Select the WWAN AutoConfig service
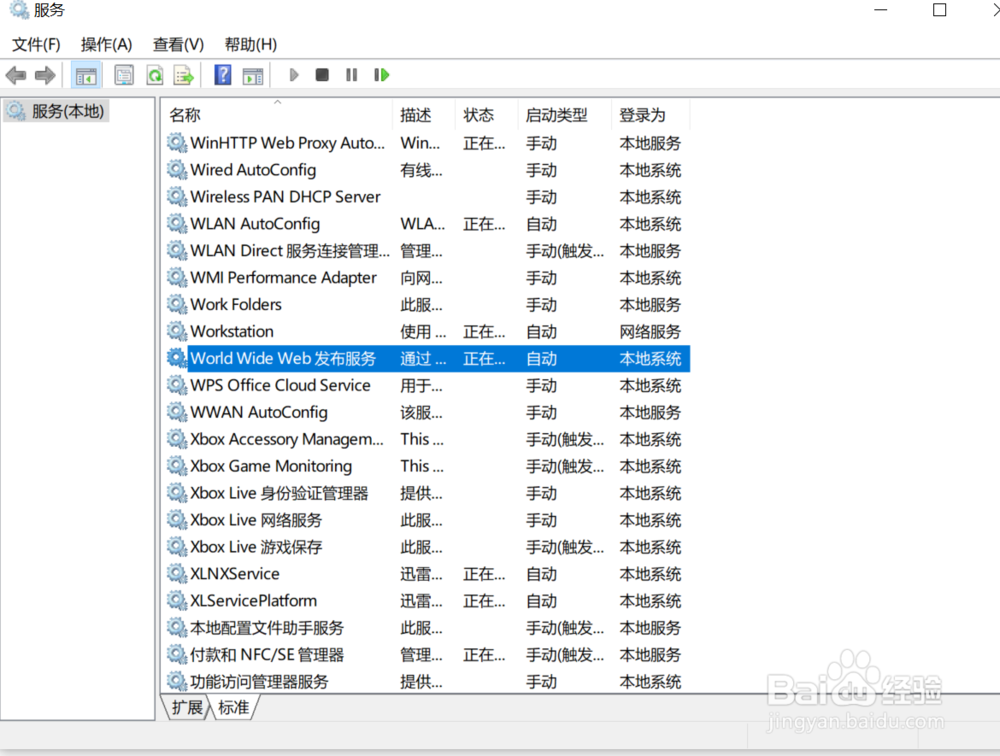The width and height of the screenshot is (1000, 756). 428,412
